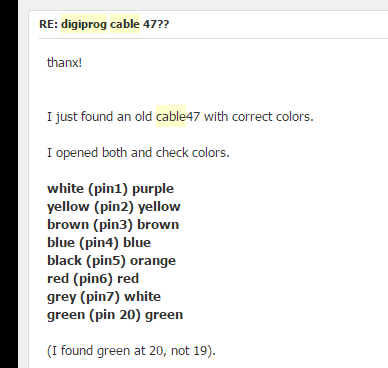The height and width of the screenshot is (368, 388).
Task: Click the 'I opened both and check colors.' line
Action: (138, 153)
